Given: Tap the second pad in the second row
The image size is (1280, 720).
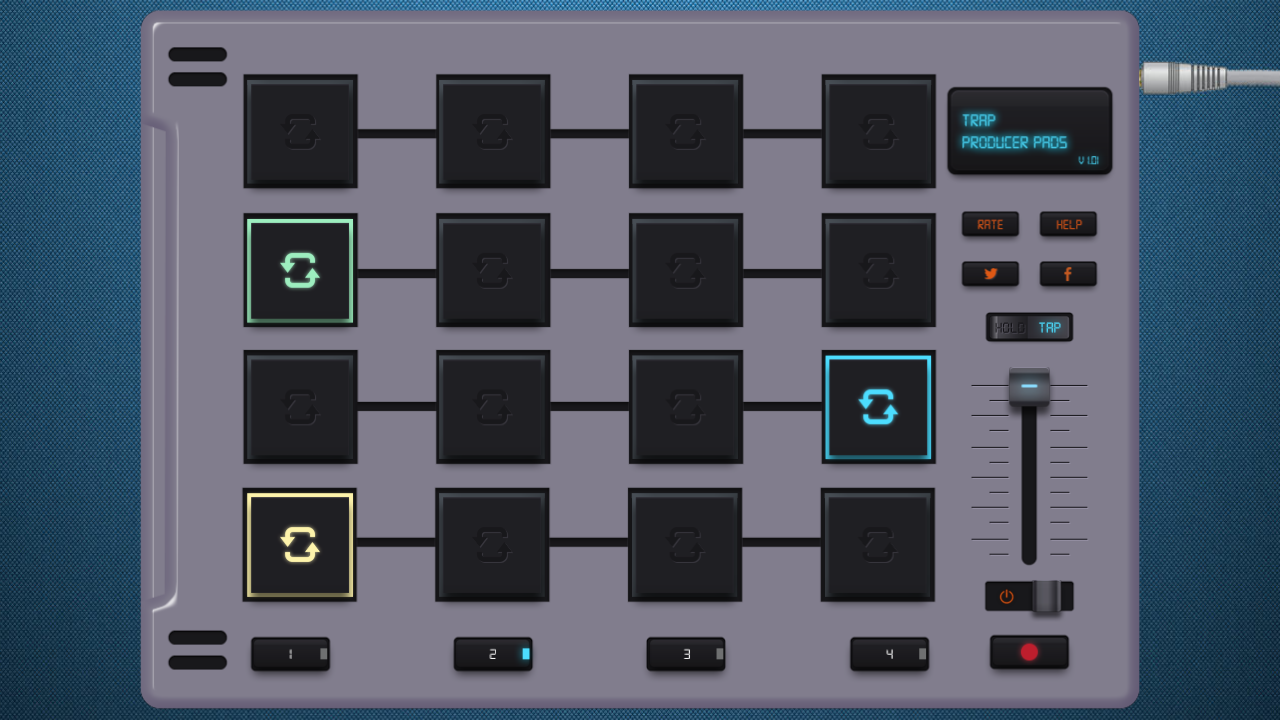Looking at the screenshot, I should click(493, 270).
